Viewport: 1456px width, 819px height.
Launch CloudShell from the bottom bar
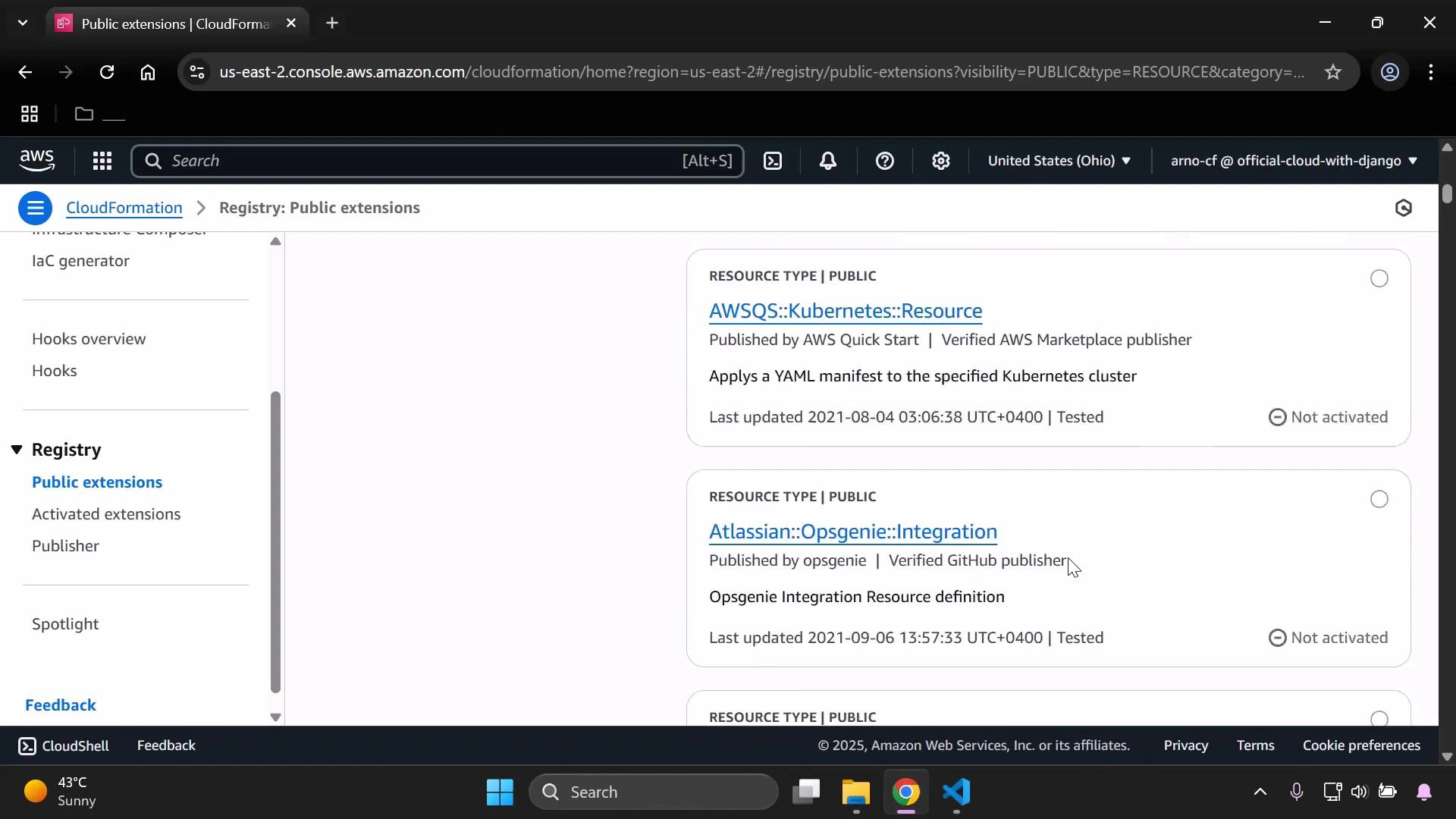point(64,745)
